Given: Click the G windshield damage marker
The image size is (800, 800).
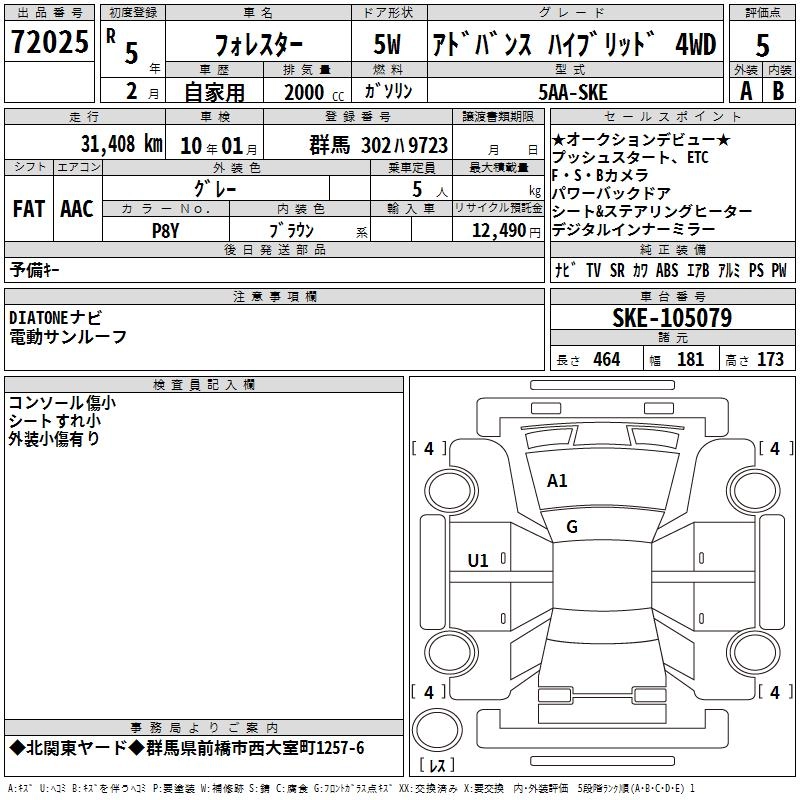Looking at the screenshot, I should coord(572,527).
